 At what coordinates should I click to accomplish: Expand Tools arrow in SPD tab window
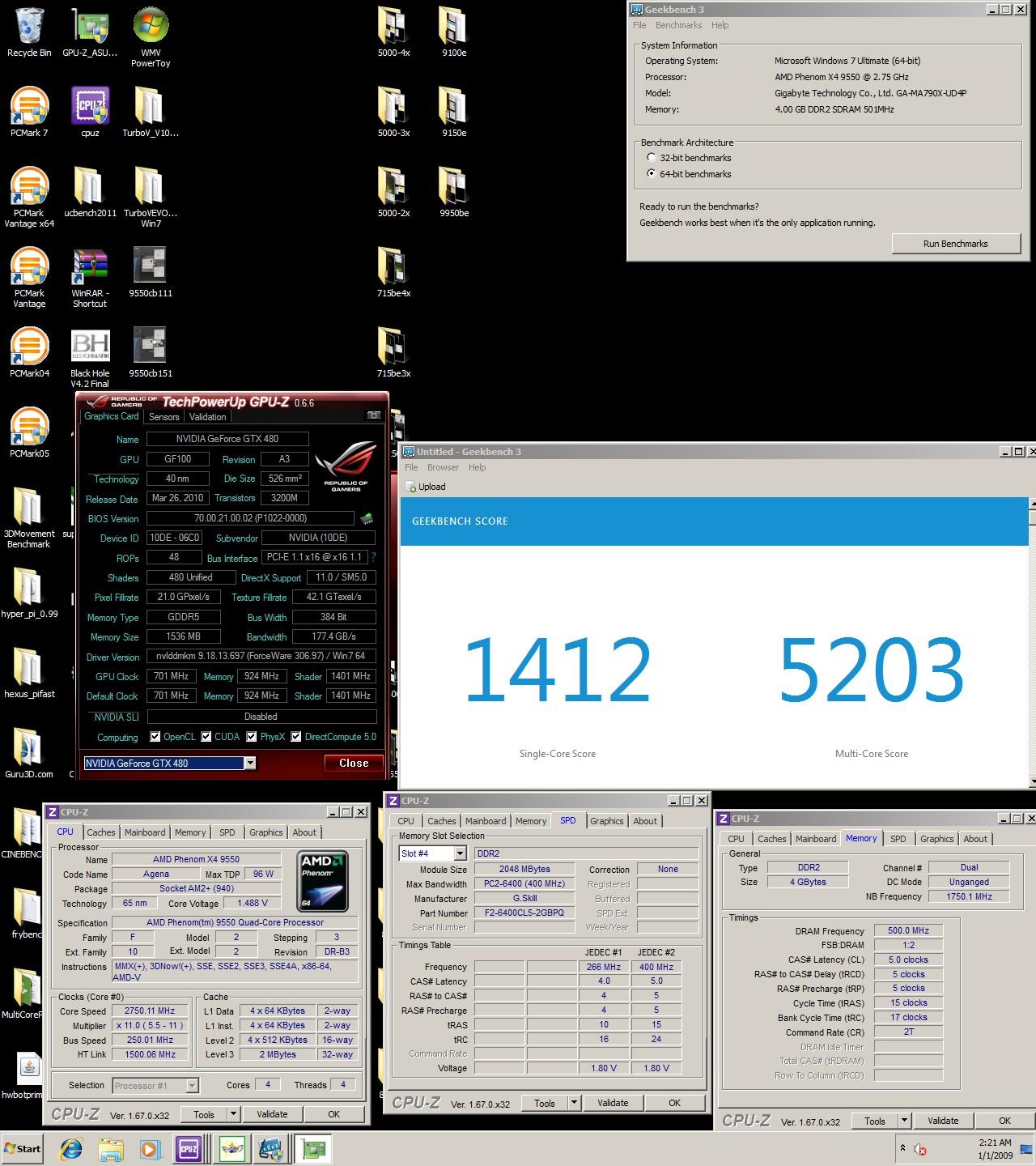click(574, 1103)
